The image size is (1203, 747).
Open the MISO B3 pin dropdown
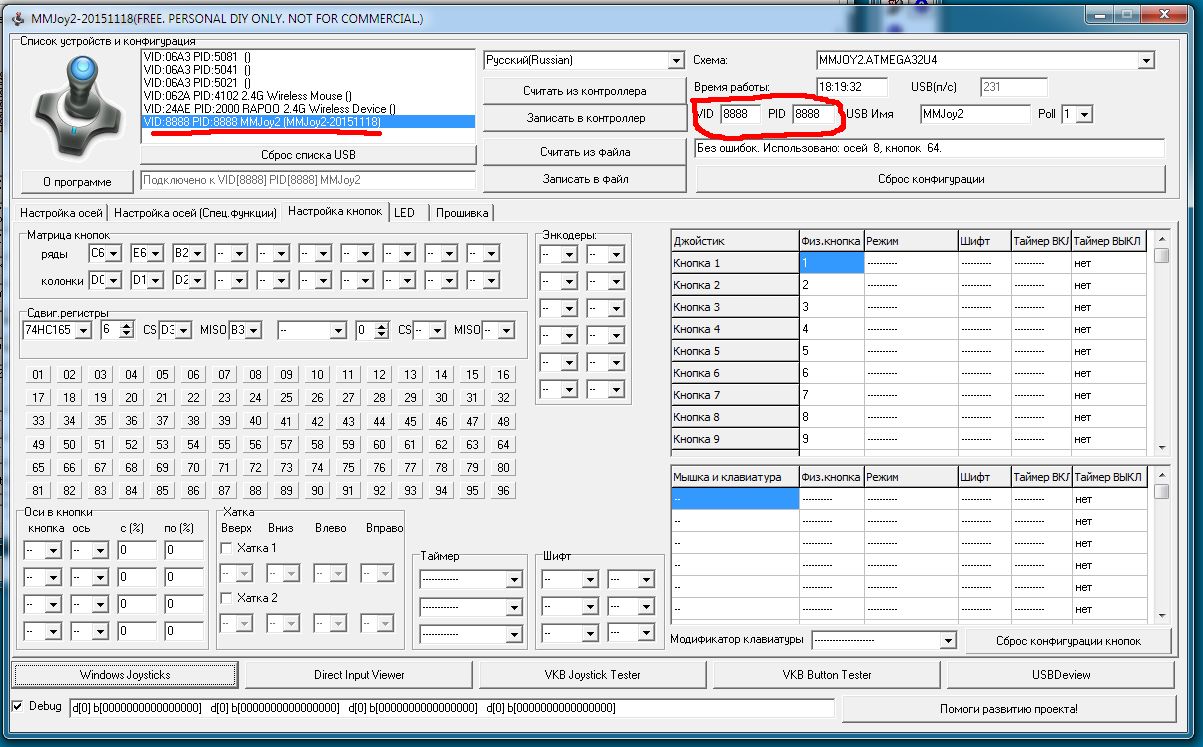click(x=253, y=329)
